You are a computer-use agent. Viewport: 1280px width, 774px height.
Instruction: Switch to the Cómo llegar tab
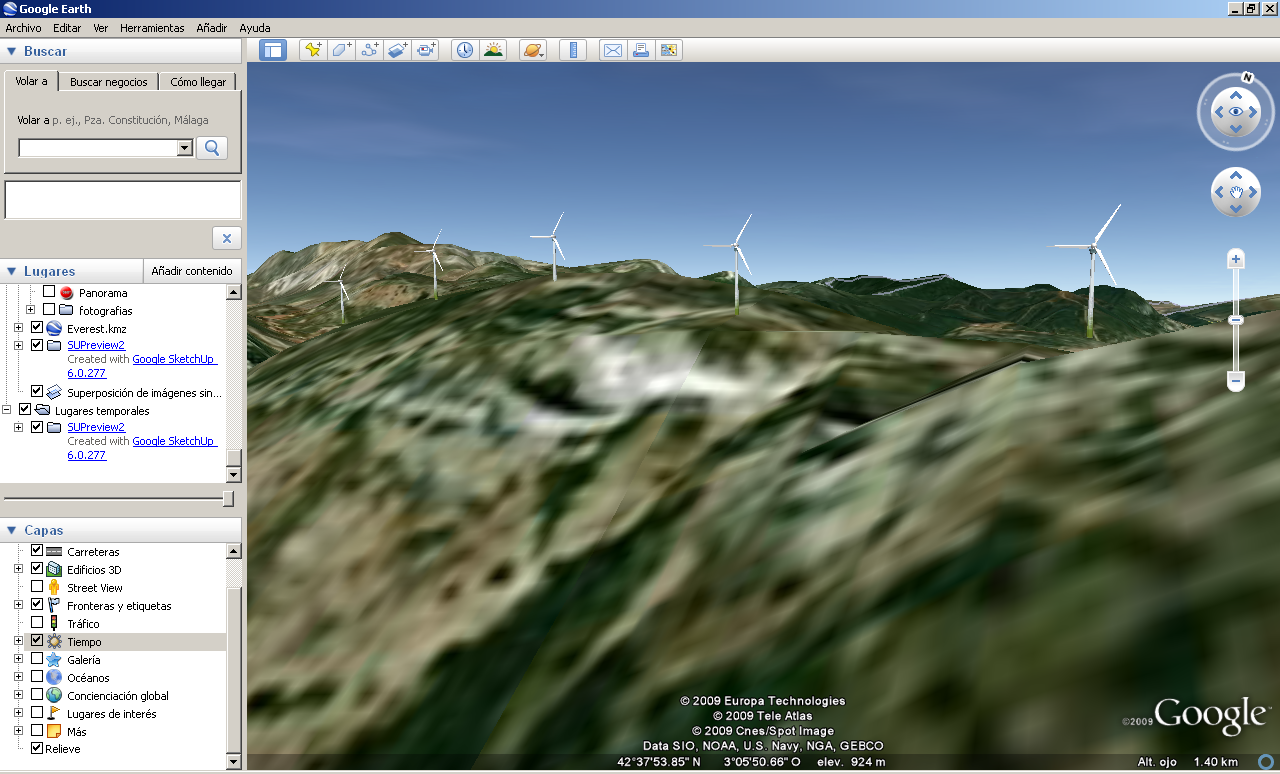[x=198, y=81]
